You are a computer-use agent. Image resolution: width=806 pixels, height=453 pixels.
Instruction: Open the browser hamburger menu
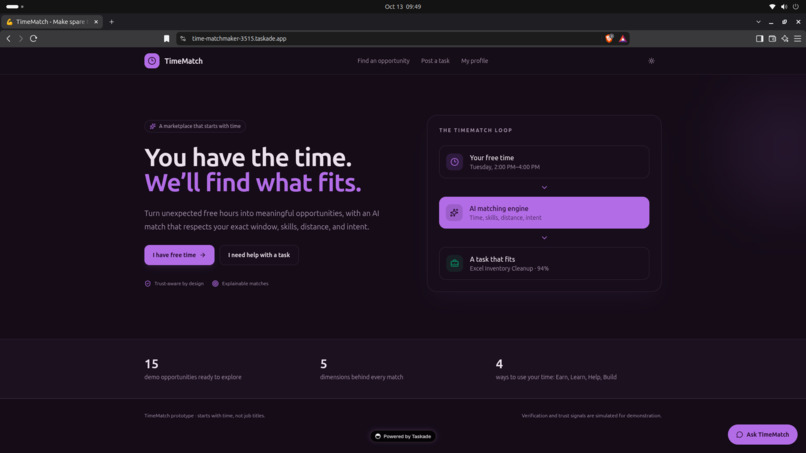point(798,39)
